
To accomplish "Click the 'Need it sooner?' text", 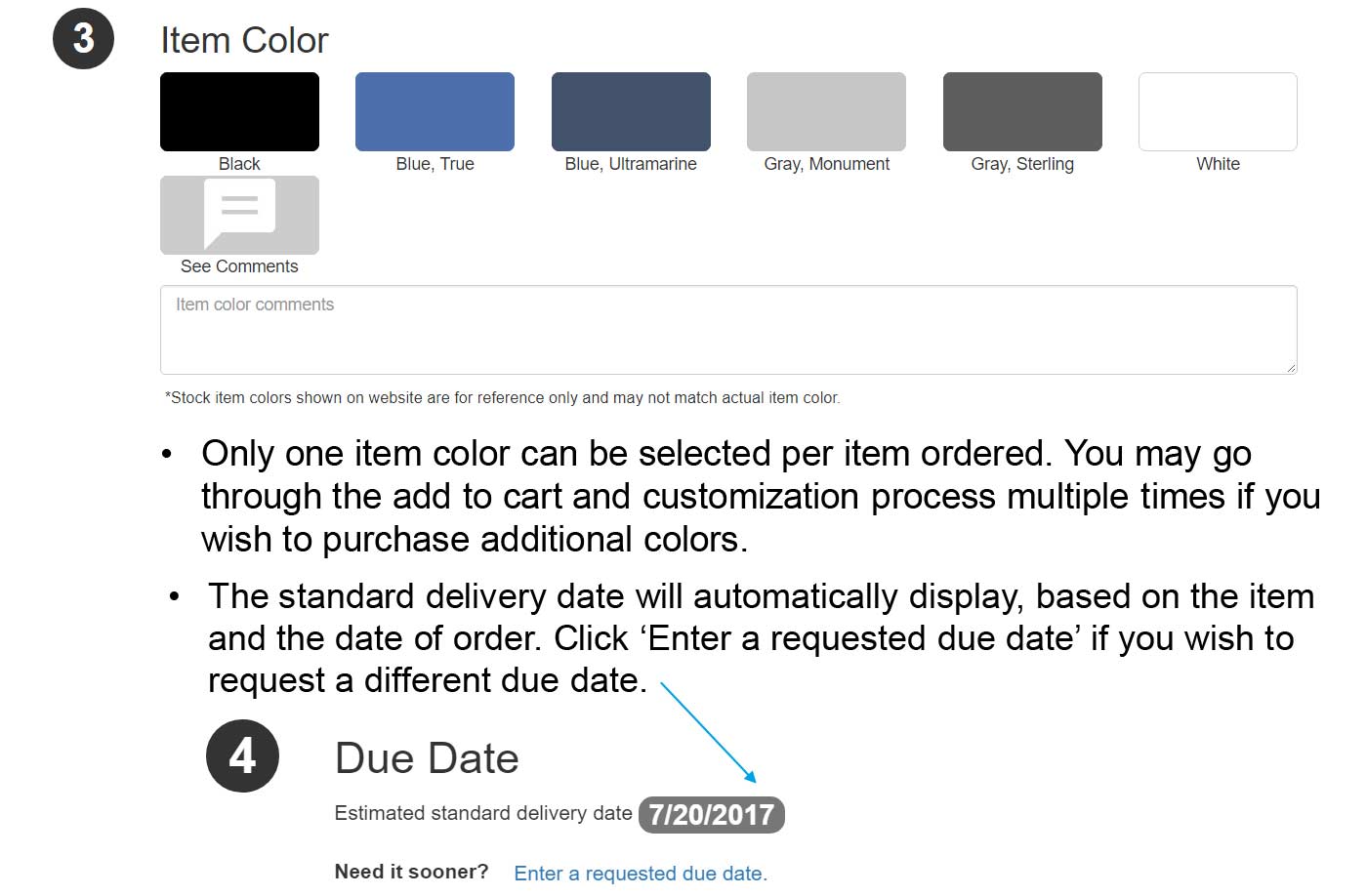I will pos(411,872).
